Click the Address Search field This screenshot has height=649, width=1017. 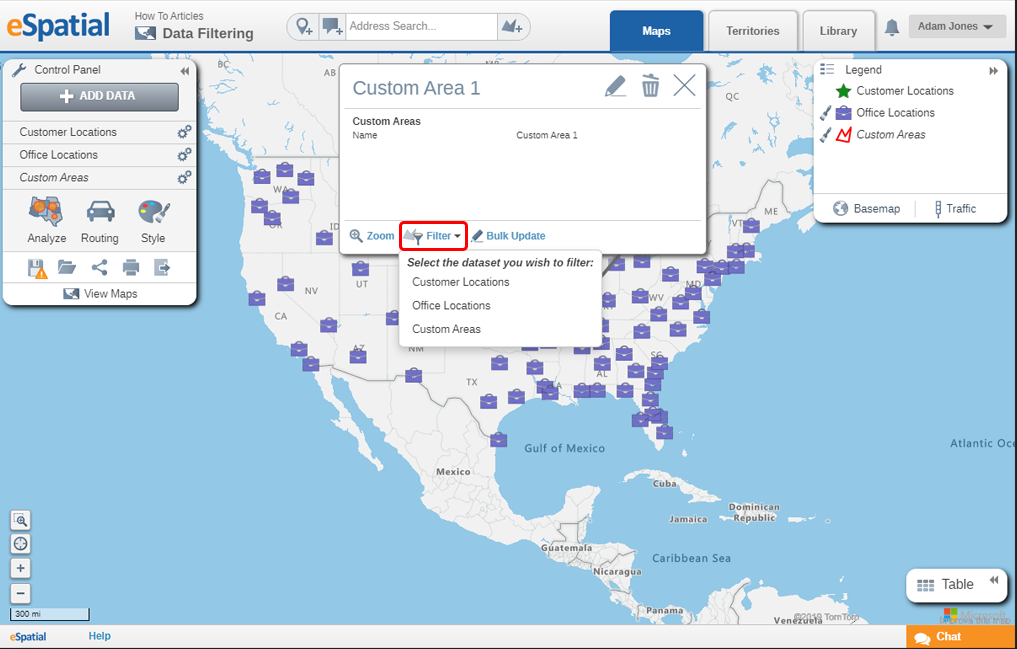pos(422,27)
